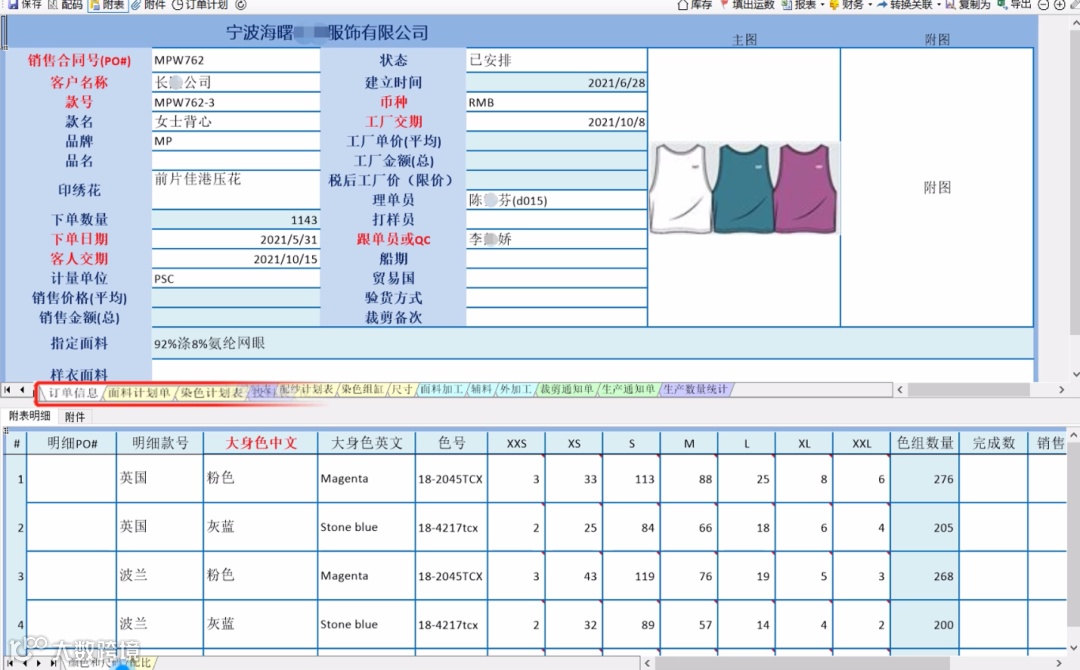
Task: Click the 大身色中文 column header
Action: 260,443
